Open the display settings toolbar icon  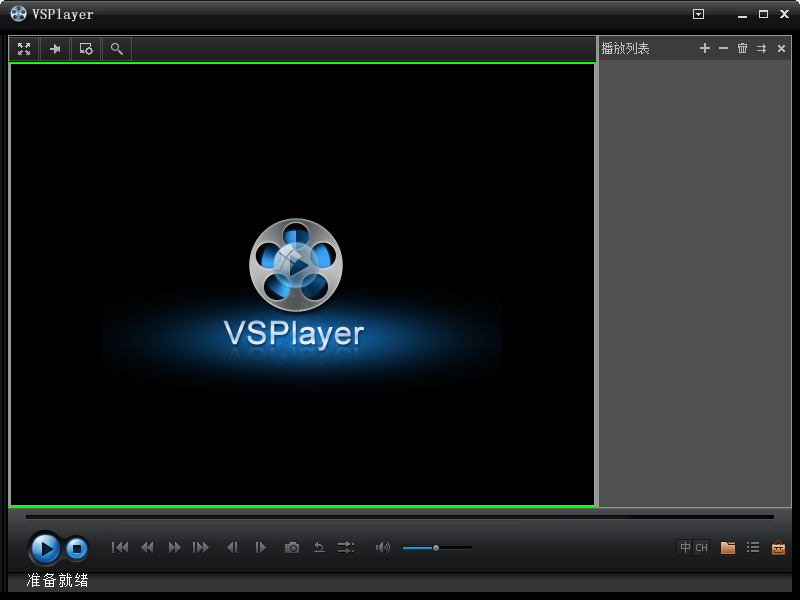[x=85, y=48]
